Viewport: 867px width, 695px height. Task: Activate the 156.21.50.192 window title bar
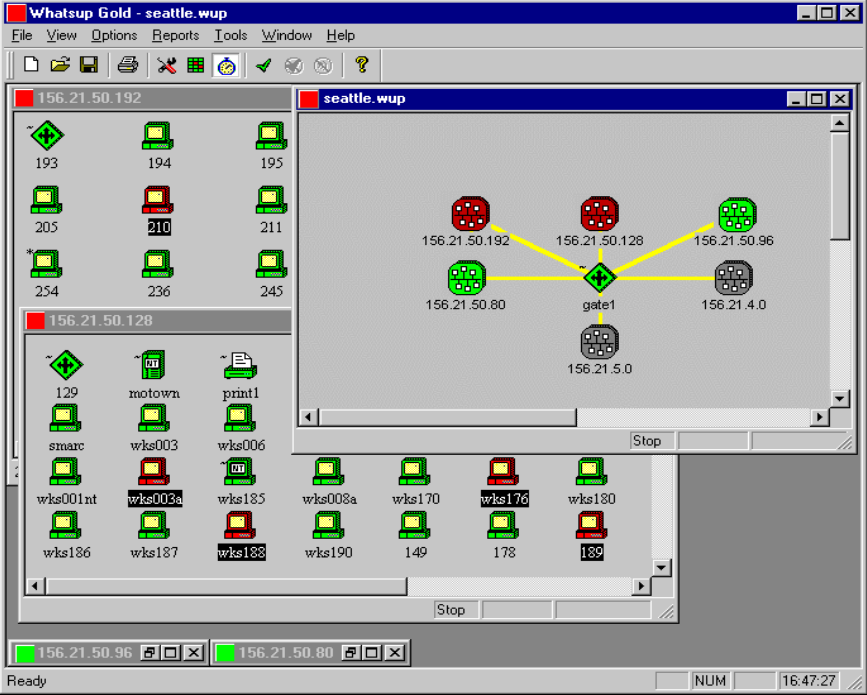click(152, 98)
